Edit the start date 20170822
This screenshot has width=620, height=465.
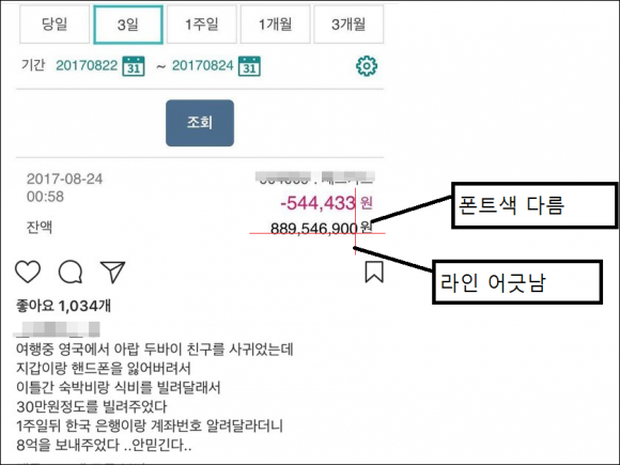click(87, 66)
